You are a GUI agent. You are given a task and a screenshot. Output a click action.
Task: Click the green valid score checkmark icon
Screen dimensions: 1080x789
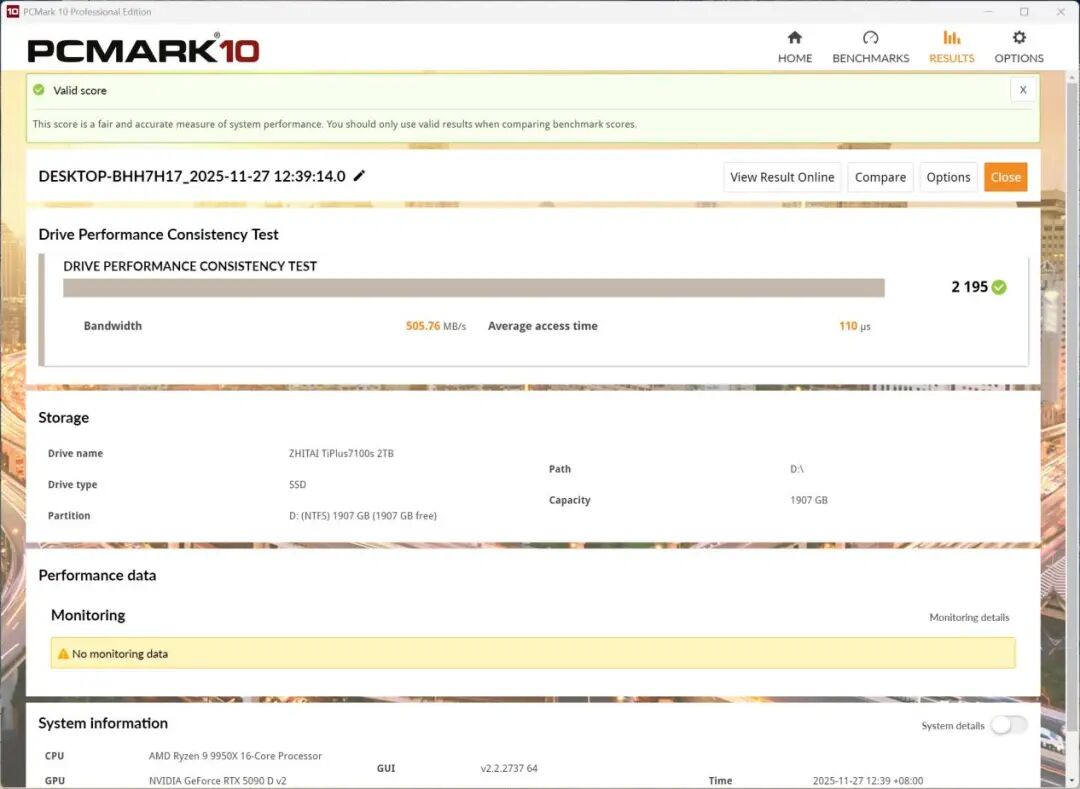pos(39,90)
